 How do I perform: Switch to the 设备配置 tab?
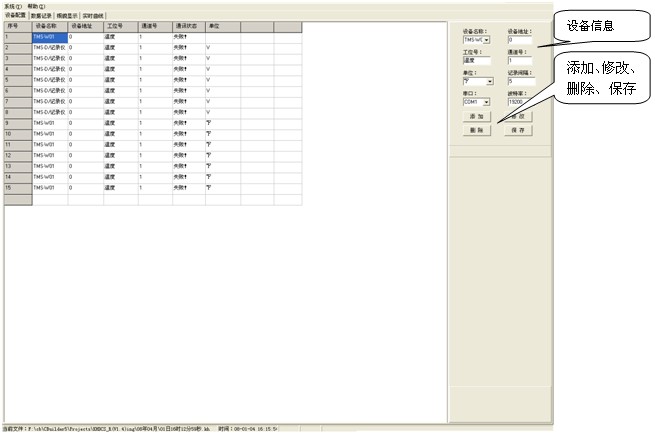(x=15, y=16)
